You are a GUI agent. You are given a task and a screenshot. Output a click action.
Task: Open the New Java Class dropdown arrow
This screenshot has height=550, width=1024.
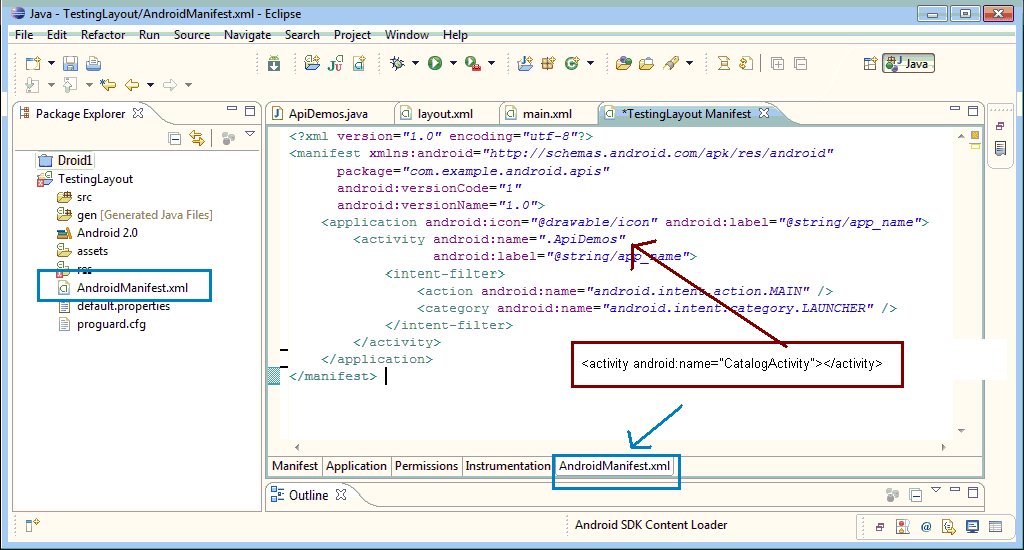pyautogui.click(x=590, y=63)
